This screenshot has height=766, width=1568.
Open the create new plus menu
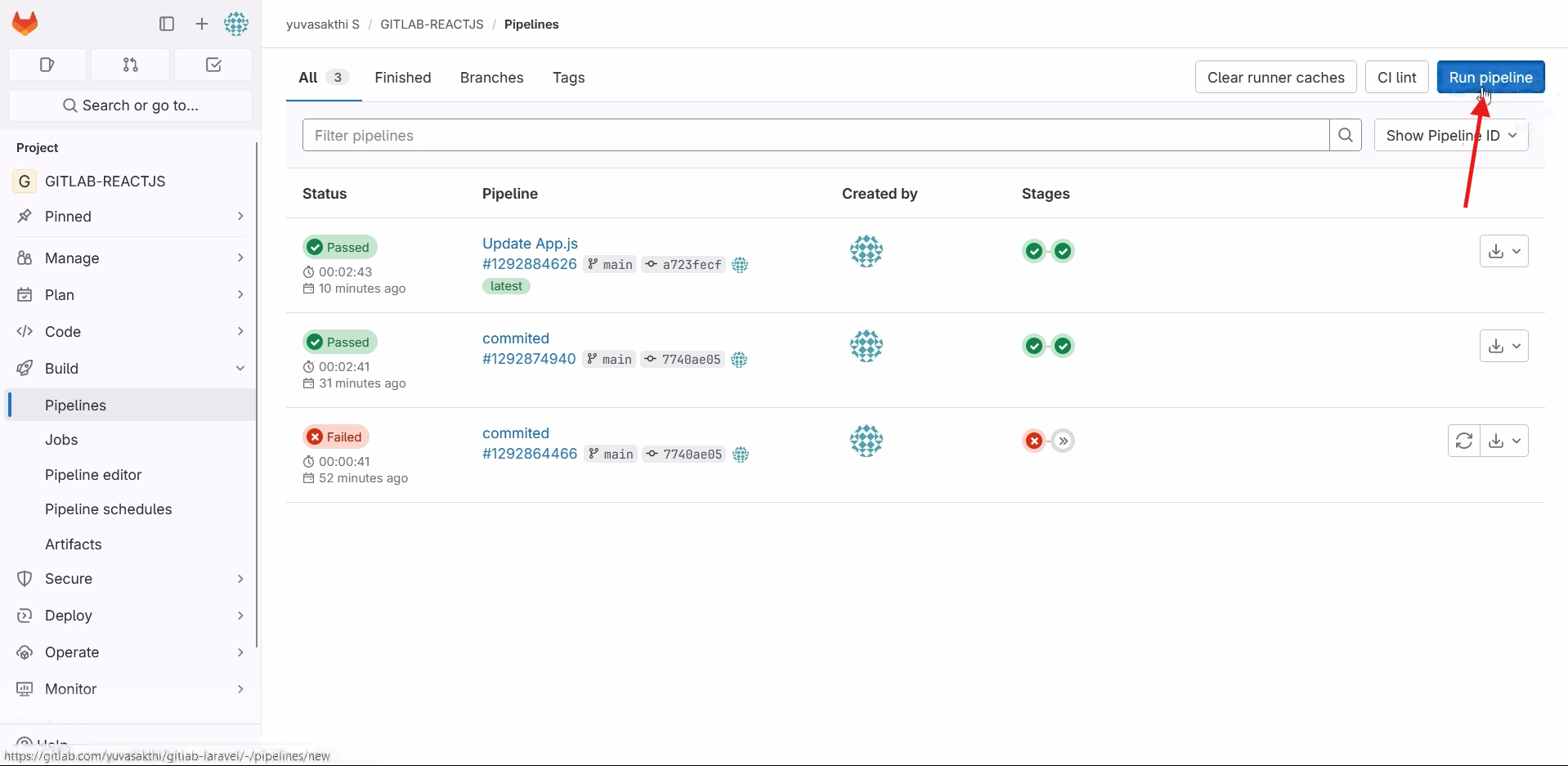click(202, 24)
